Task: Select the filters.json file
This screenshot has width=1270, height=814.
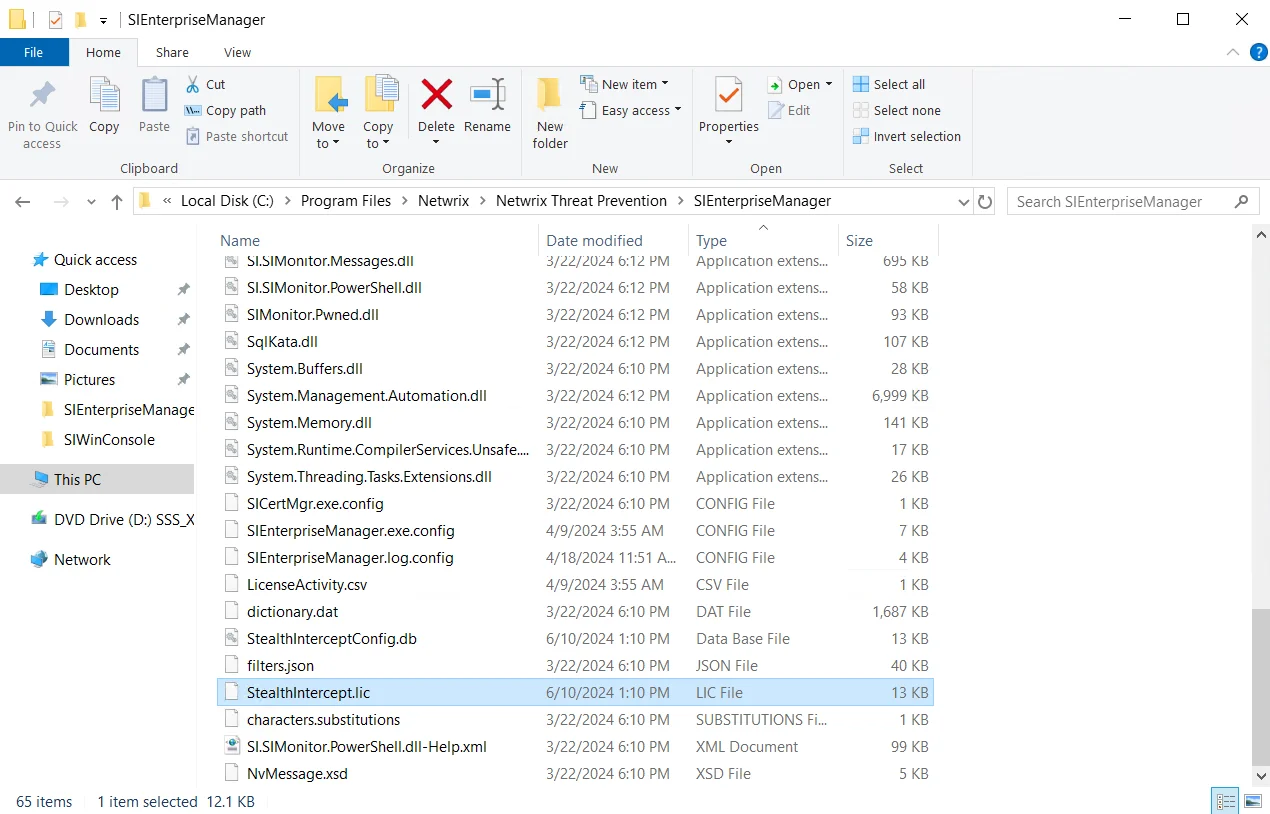Action: point(280,665)
